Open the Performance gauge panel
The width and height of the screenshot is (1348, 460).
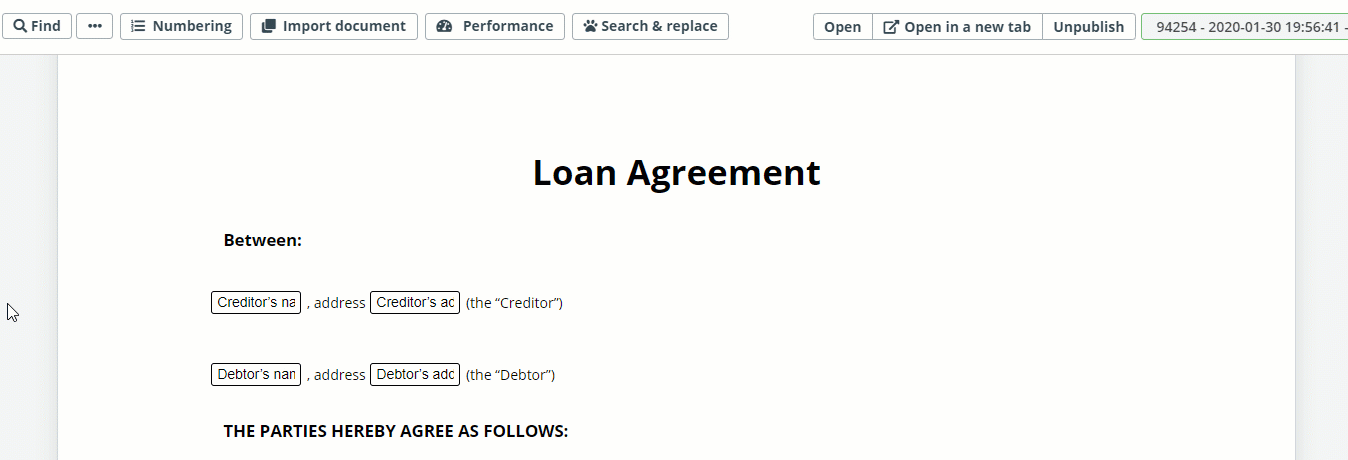pyautogui.click(x=495, y=26)
